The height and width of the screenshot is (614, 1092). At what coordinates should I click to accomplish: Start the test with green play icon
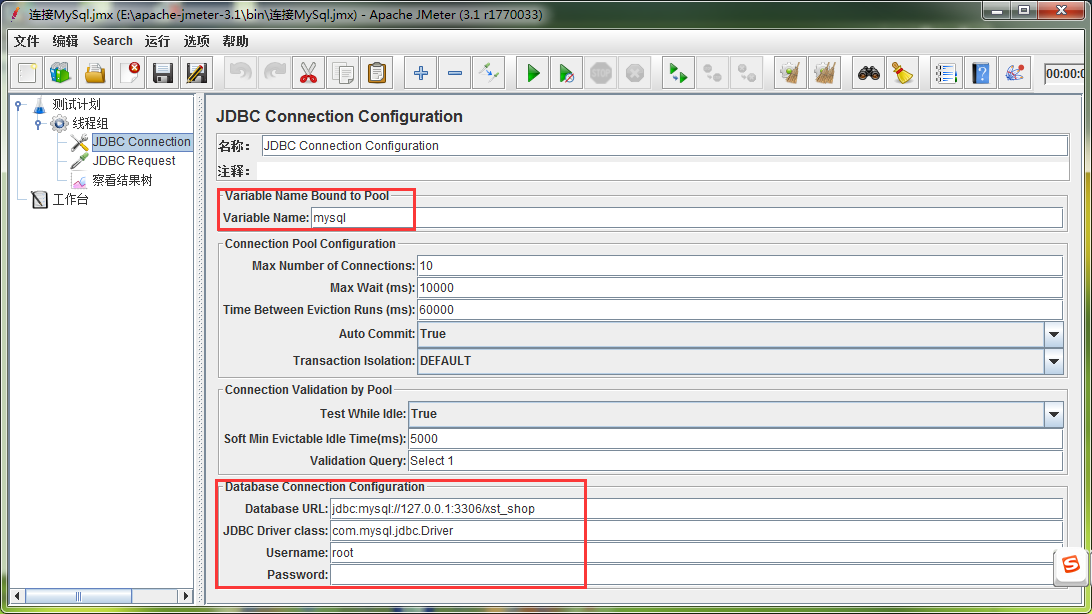point(533,73)
